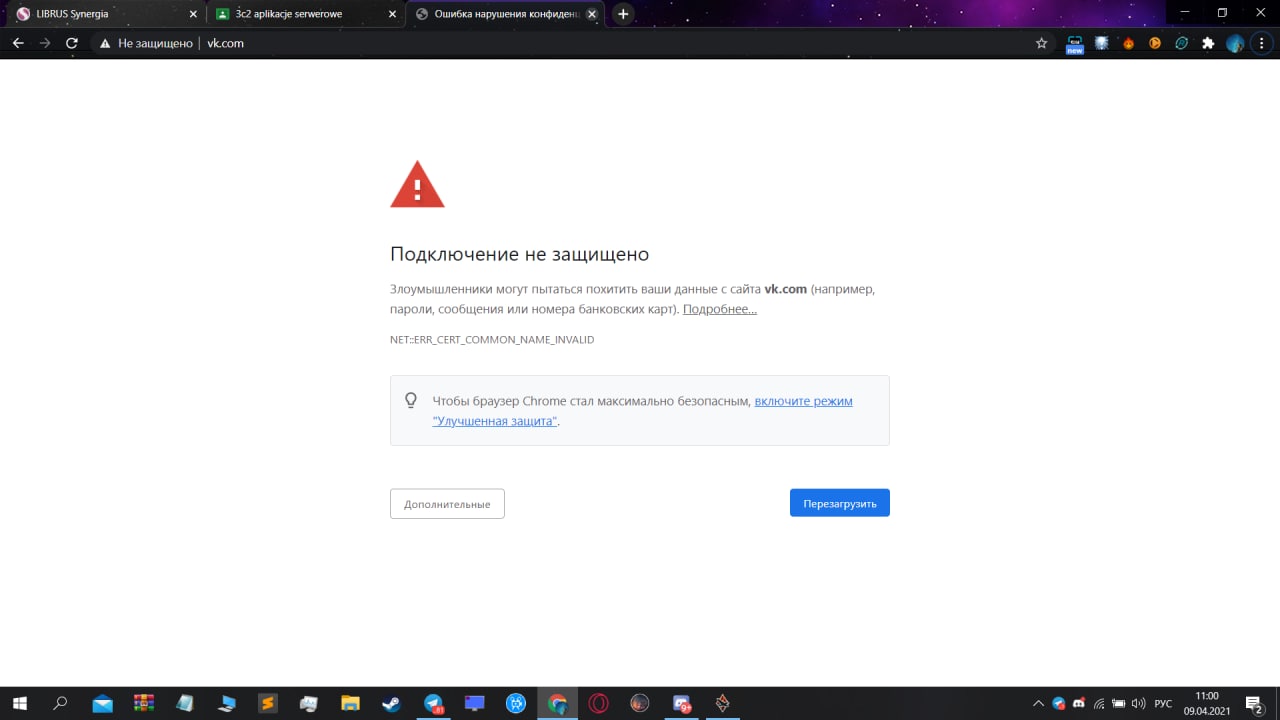Open the volume tray control
This screenshot has height=720, width=1280.
[x=1139, y=704]
